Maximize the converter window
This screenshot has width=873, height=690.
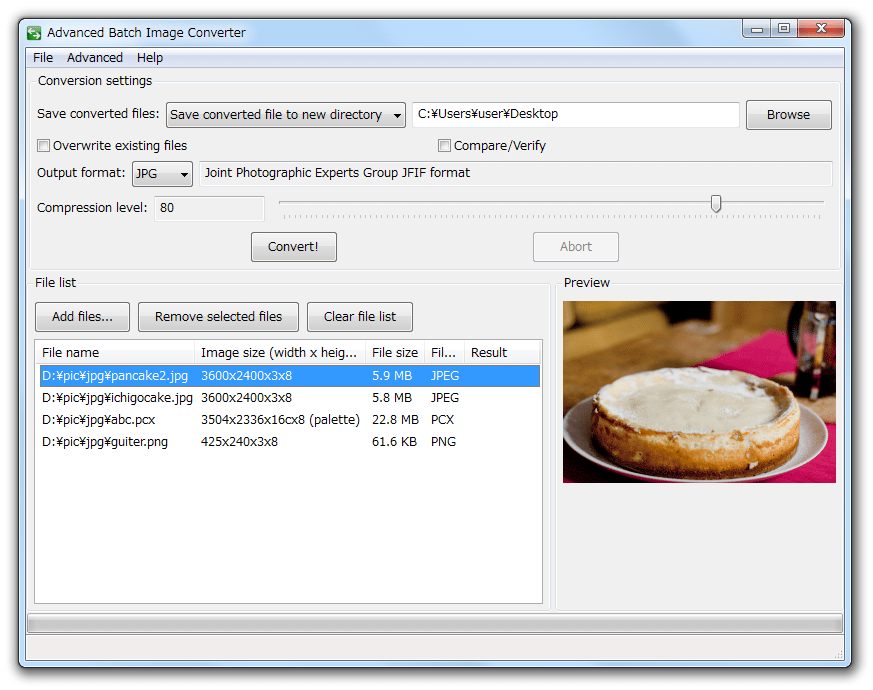(x=784, y=28)
